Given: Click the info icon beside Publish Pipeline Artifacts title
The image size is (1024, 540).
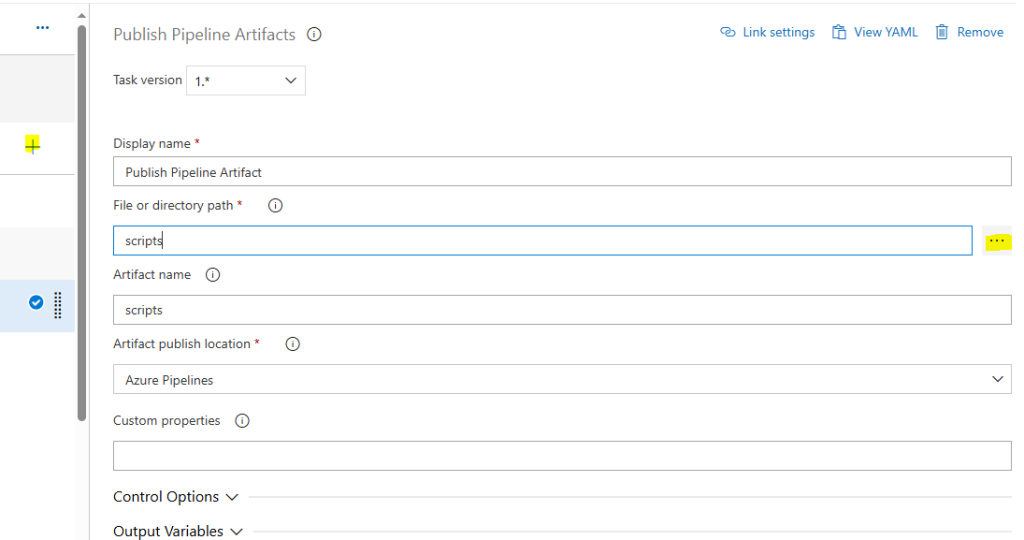Looking at the screenshot, I should tap(314, 35).
